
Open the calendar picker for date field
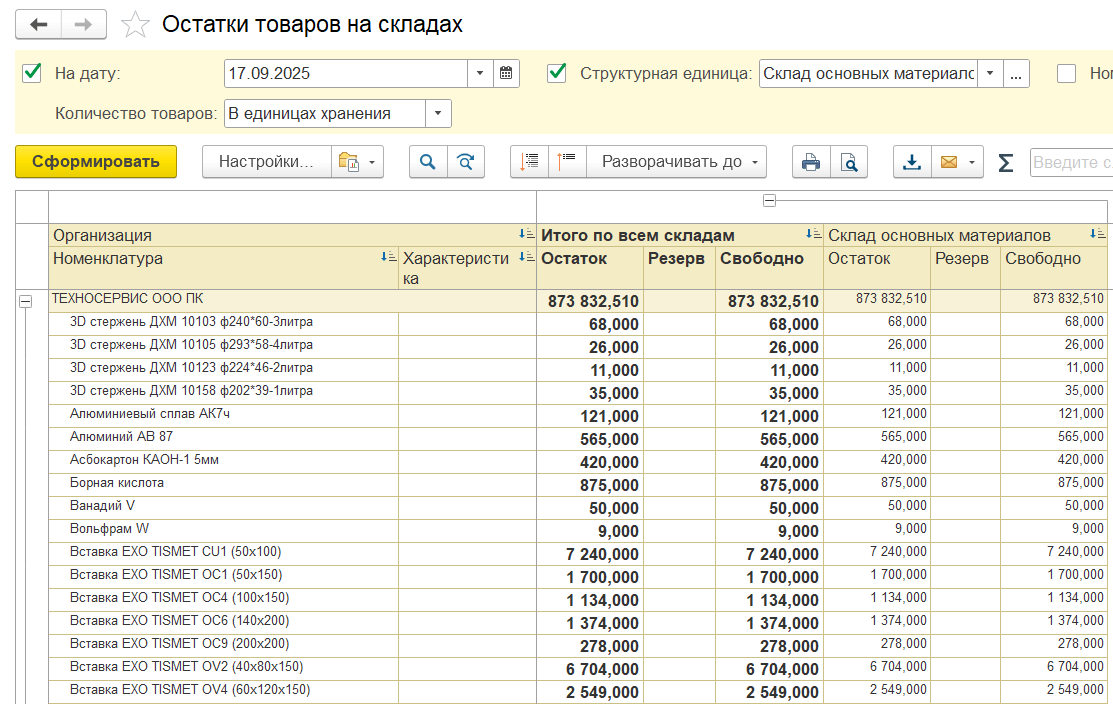tap(507, 73)
